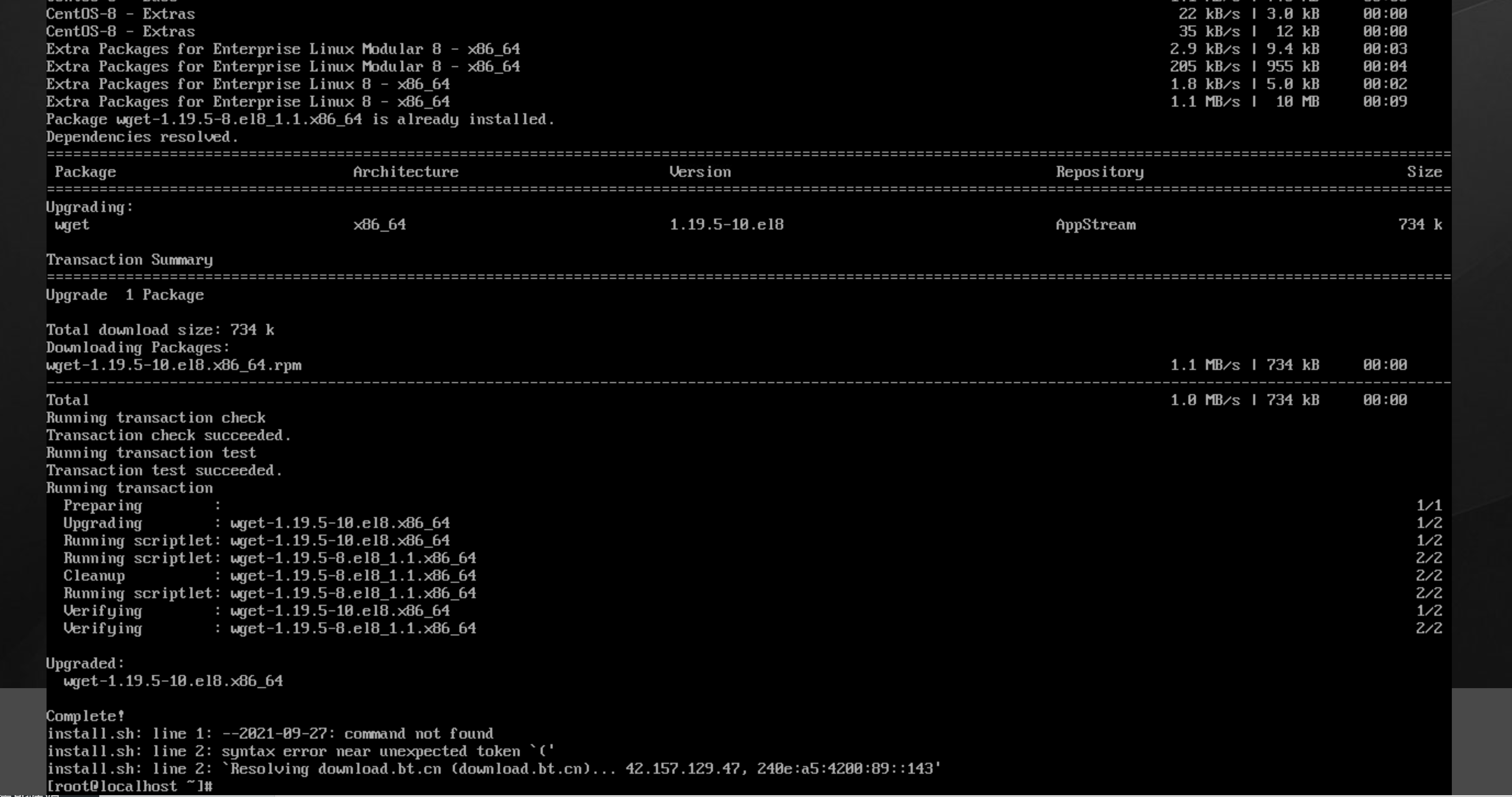Click the 'AppStream' repository cell
The height and width of the screenshot is (797, 1512).
1096,225
